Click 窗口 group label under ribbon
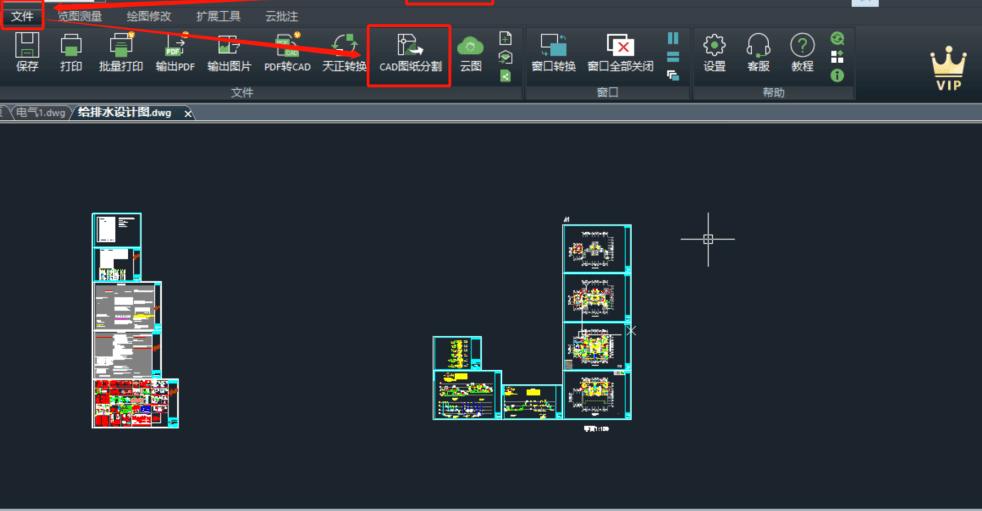 tap(607, 93)
